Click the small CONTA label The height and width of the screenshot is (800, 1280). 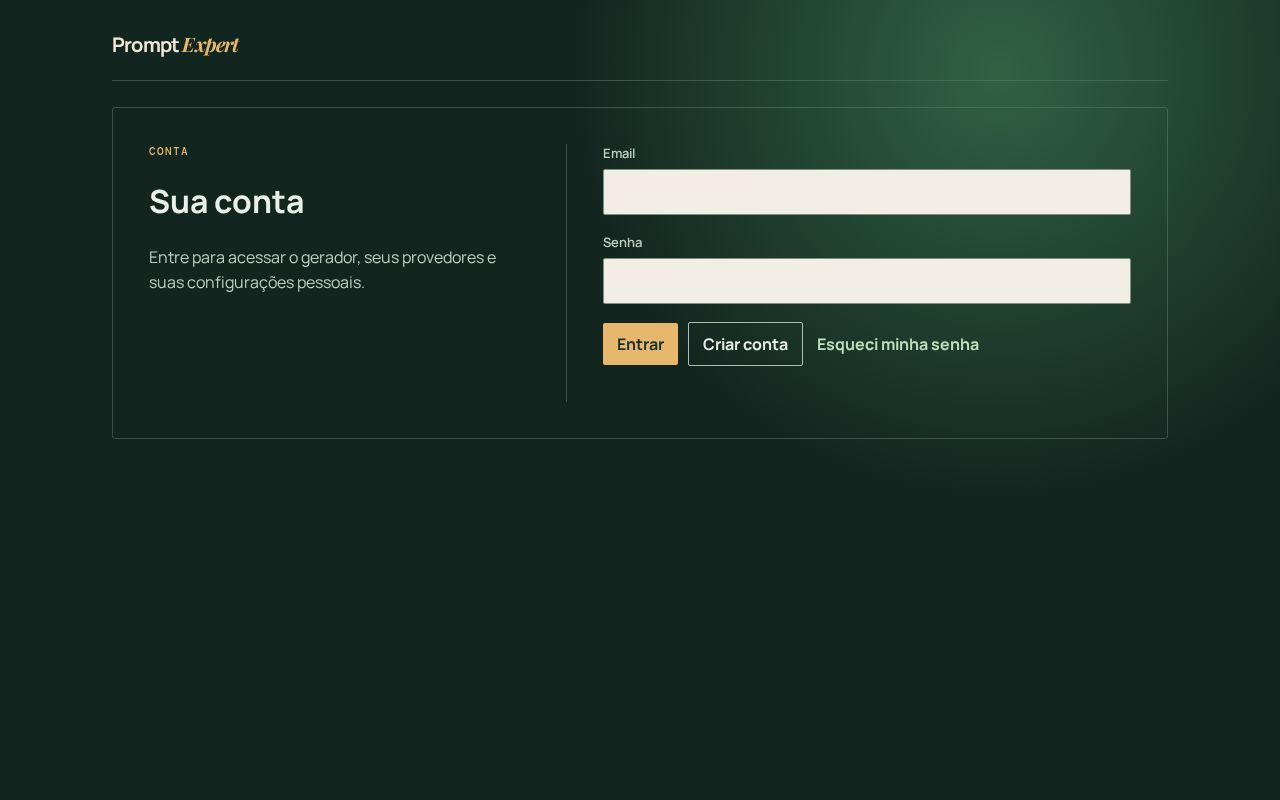click(x=169, y=152)
